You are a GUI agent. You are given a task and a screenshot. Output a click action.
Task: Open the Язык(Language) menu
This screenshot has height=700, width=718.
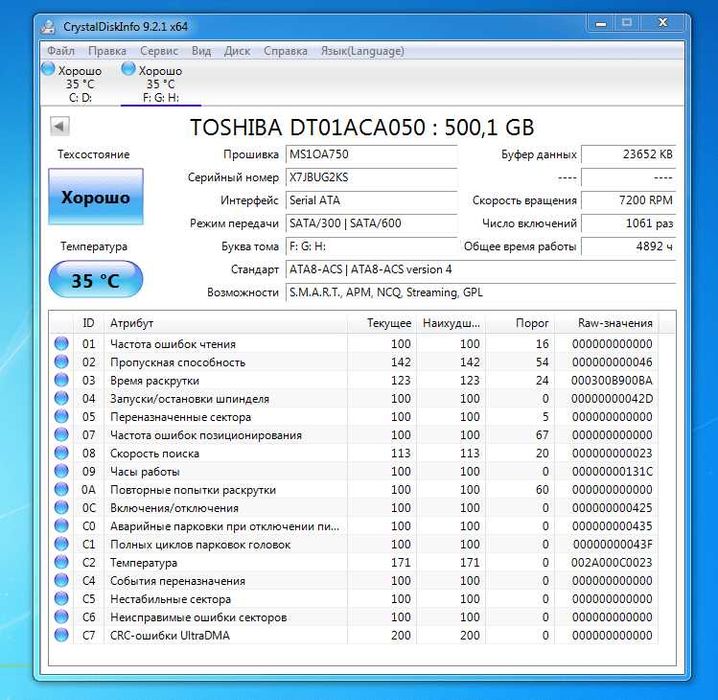coord(362,51)
